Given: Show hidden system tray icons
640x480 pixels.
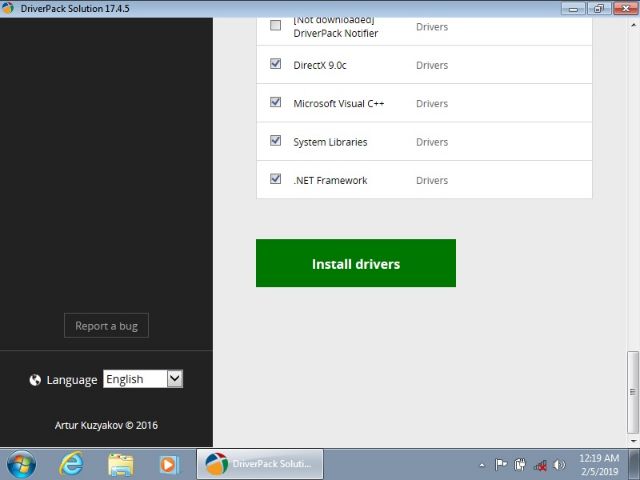Looking at the screenshot, I should 482,465.
